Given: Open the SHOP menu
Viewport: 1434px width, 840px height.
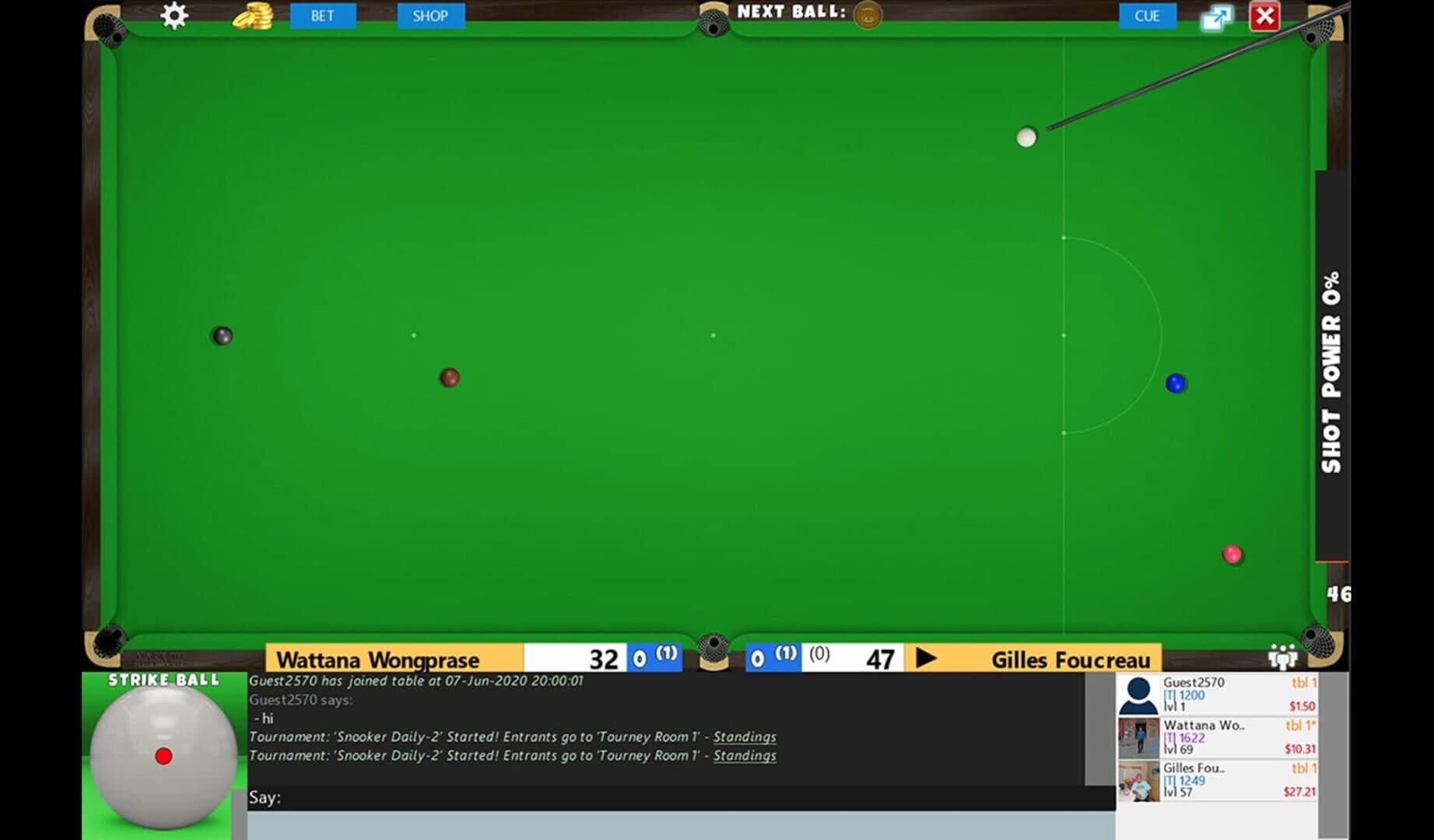Looking at the screenshot, I should point(430,16).
